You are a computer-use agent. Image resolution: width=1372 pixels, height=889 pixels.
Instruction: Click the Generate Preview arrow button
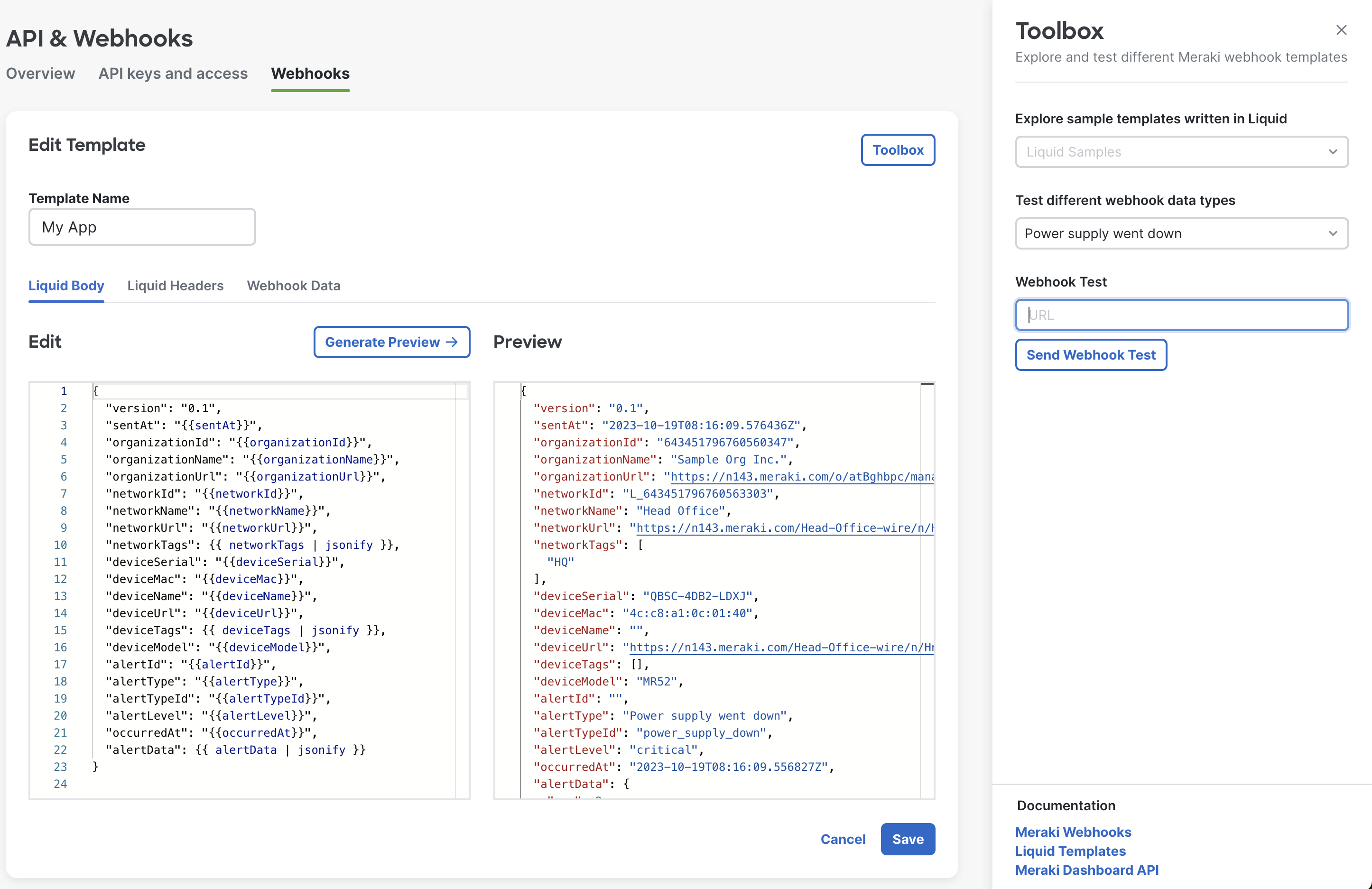tap(451, 342)
